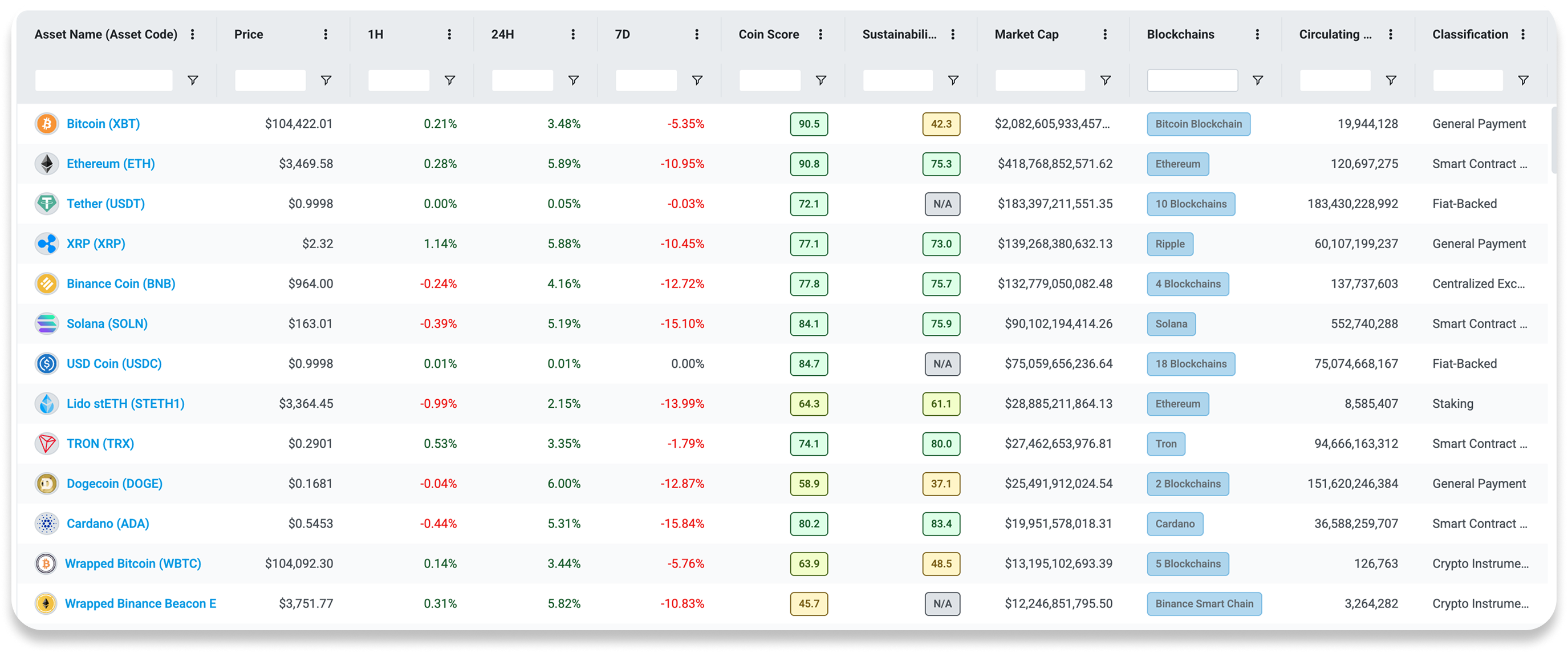The height and width of the screenshot is (653, 1568).
Task: Sort by the Market Cap column header
Action: click(x=1027, y=35)
